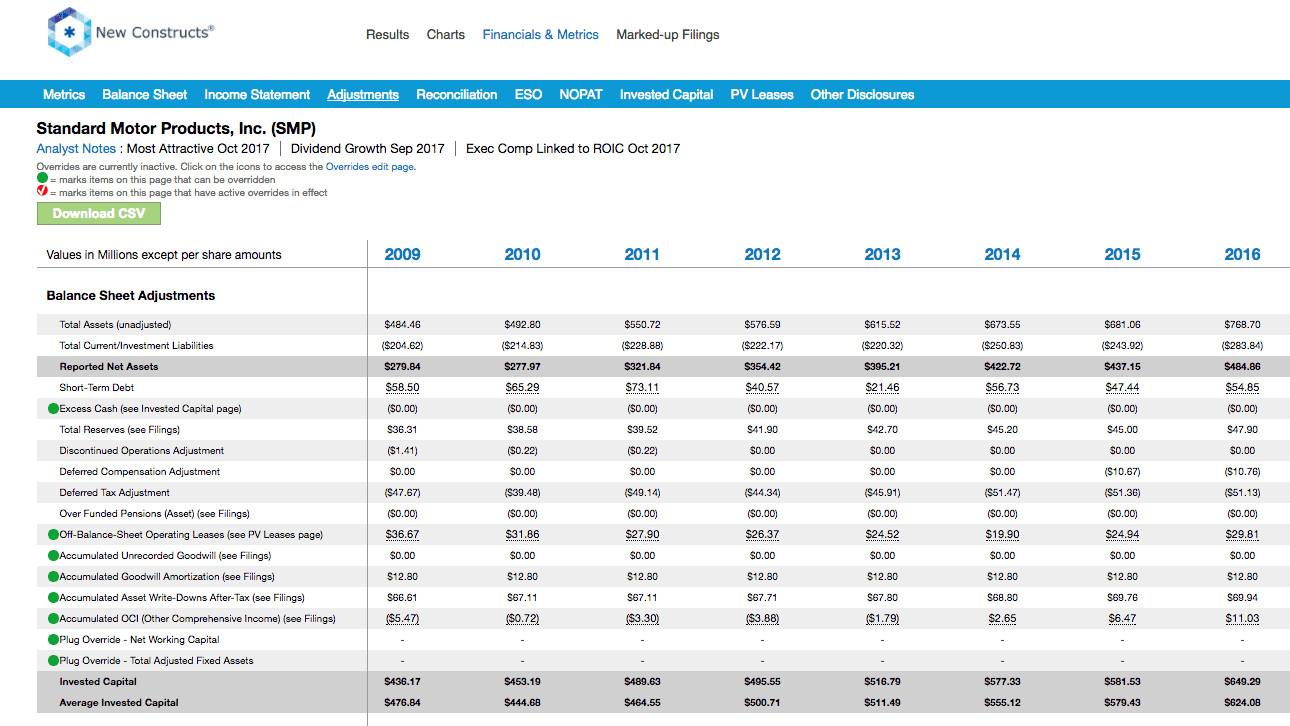Click Short-Term Debt value $65.29 for 2010

(522, 387)
